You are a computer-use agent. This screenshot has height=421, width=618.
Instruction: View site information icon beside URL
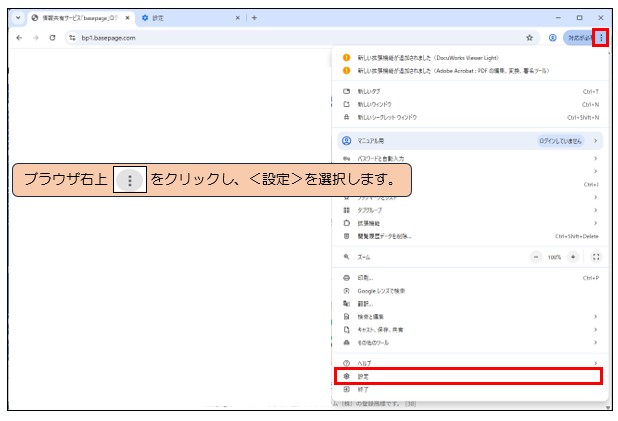click(x=72, y=38)
